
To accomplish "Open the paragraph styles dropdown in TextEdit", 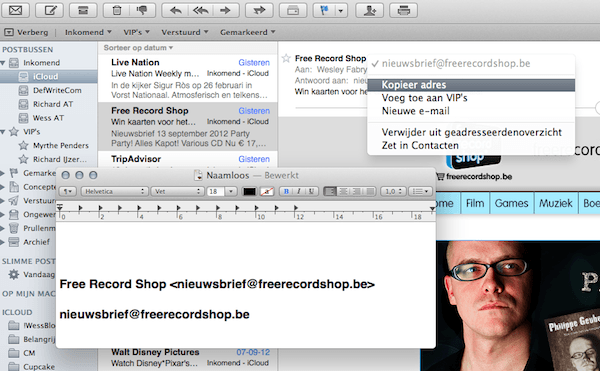I will pyautogui.click(x=68, y=191).
